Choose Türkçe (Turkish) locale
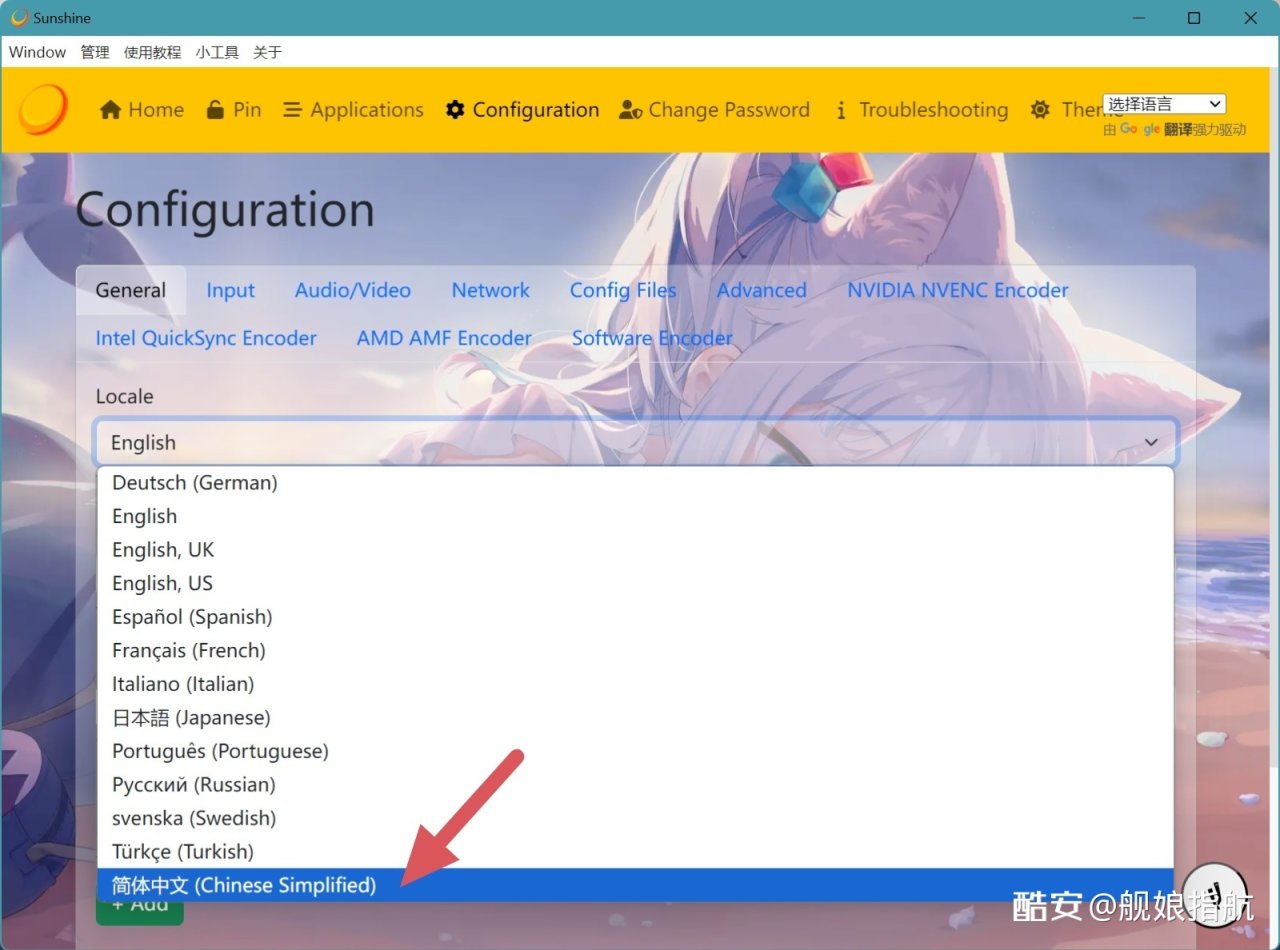Screen dimensions: 1280x950 point(635,852)
